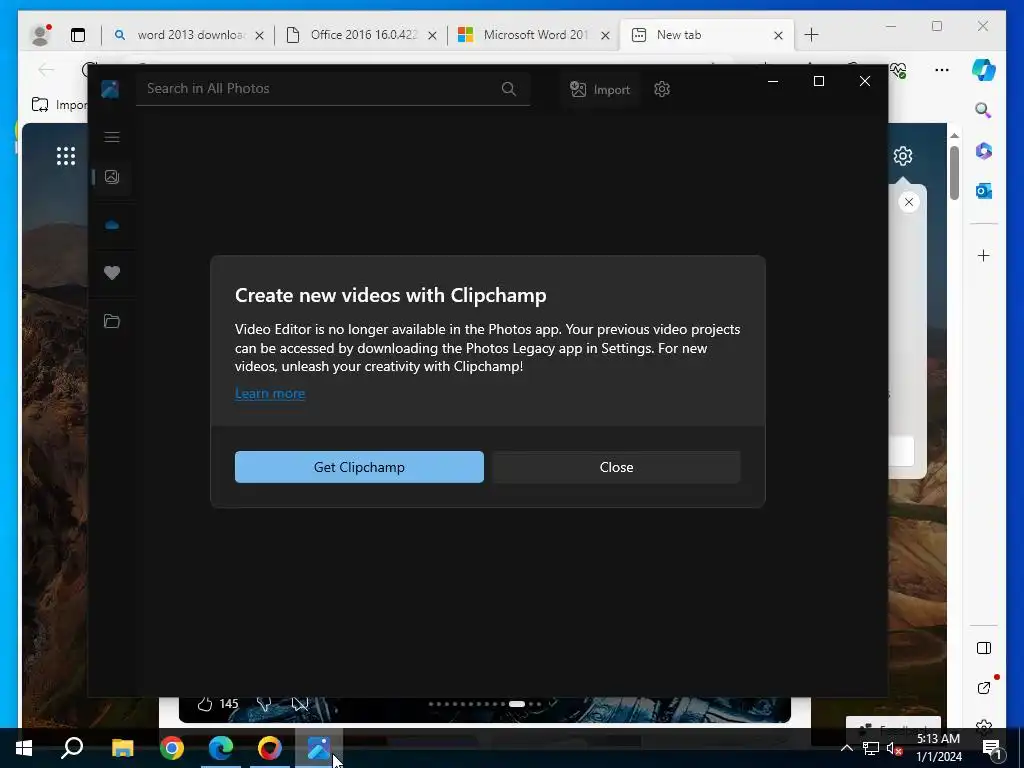
Task: Open Favorites heart sidebar icon
Action: (112, 273)
